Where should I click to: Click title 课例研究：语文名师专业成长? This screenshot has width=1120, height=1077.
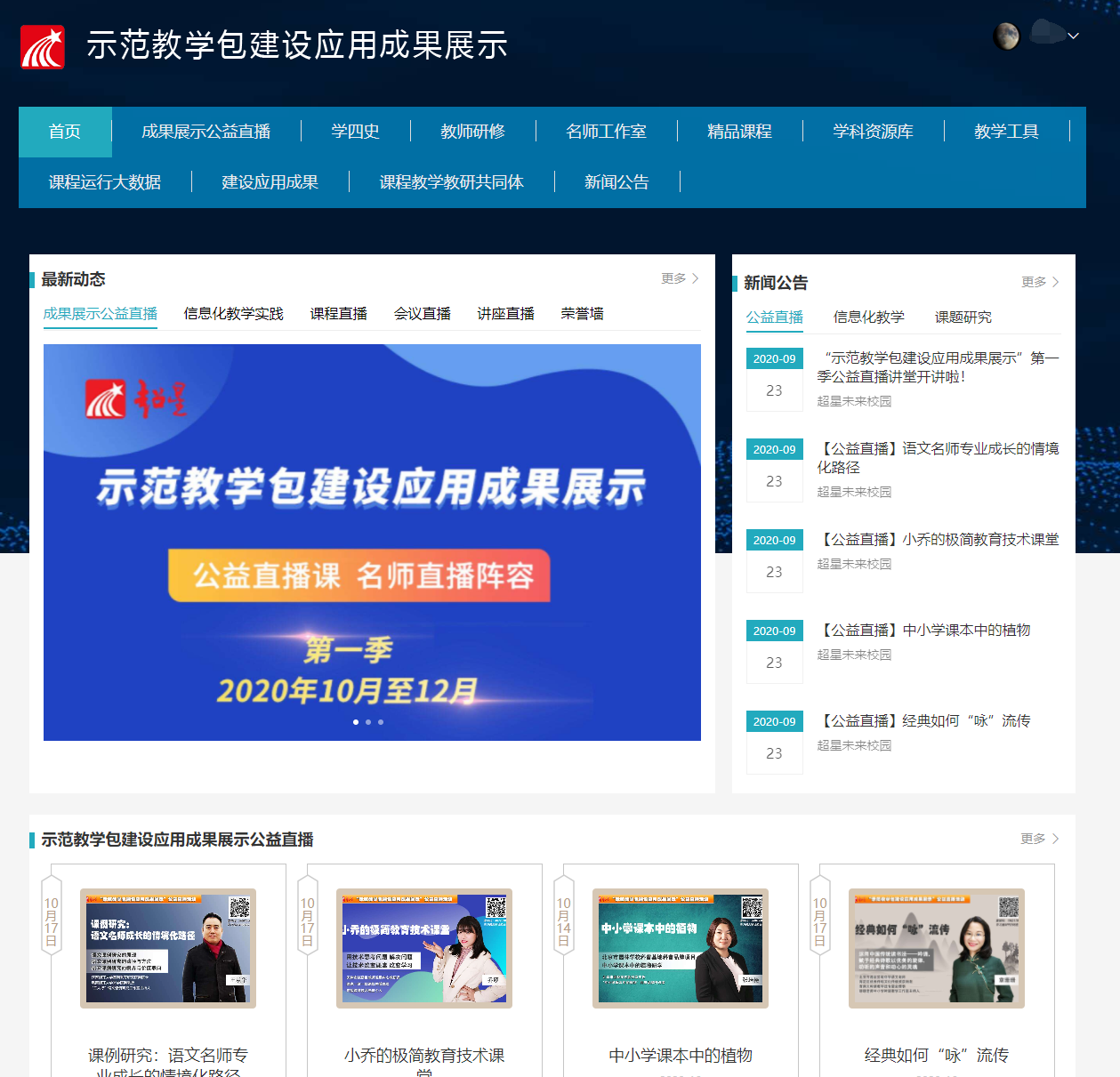168,1062
